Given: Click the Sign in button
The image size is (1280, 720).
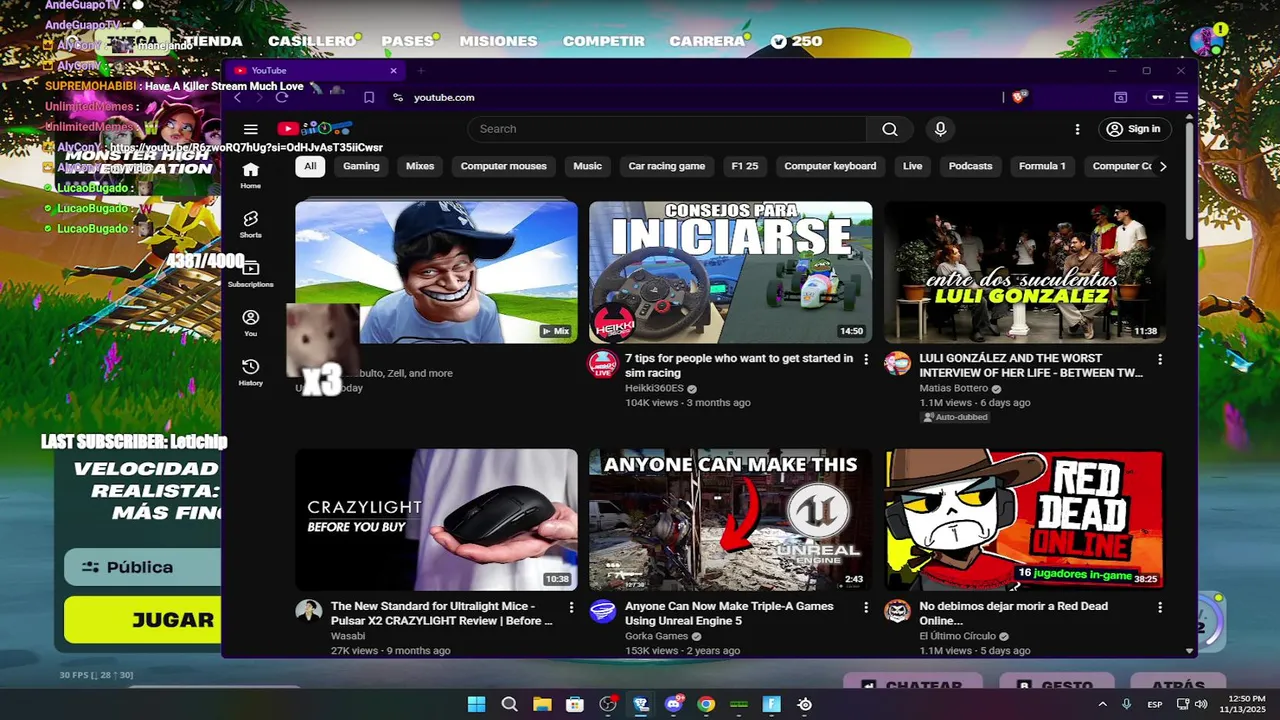Looking at the screenshot, I should point(1134,129).
